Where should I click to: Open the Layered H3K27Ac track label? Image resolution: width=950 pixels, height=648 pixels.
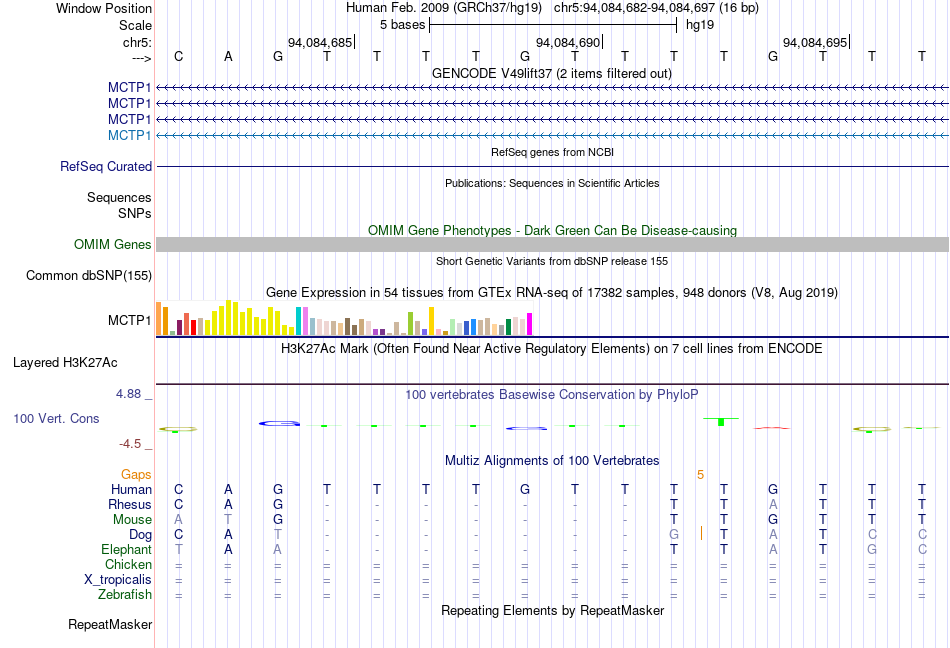coord(65,362)
